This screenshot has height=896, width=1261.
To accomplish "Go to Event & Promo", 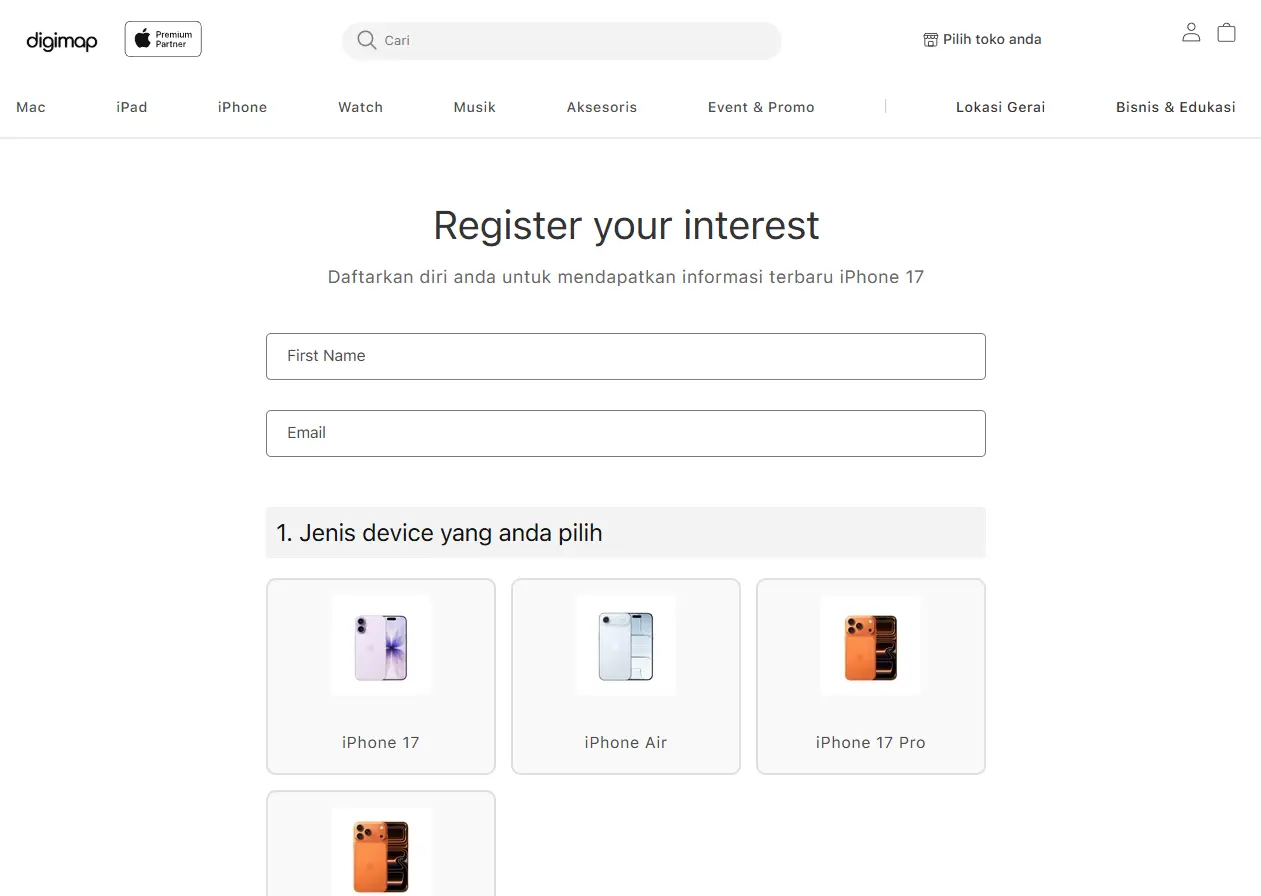I will 761,107.
